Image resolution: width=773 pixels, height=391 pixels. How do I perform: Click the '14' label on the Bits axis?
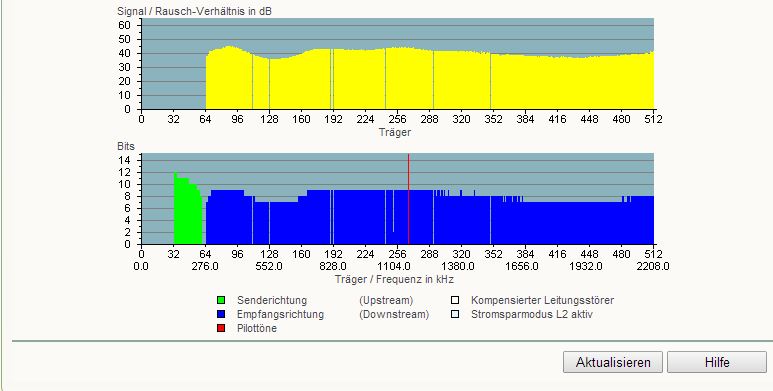[x=124, y=160]
